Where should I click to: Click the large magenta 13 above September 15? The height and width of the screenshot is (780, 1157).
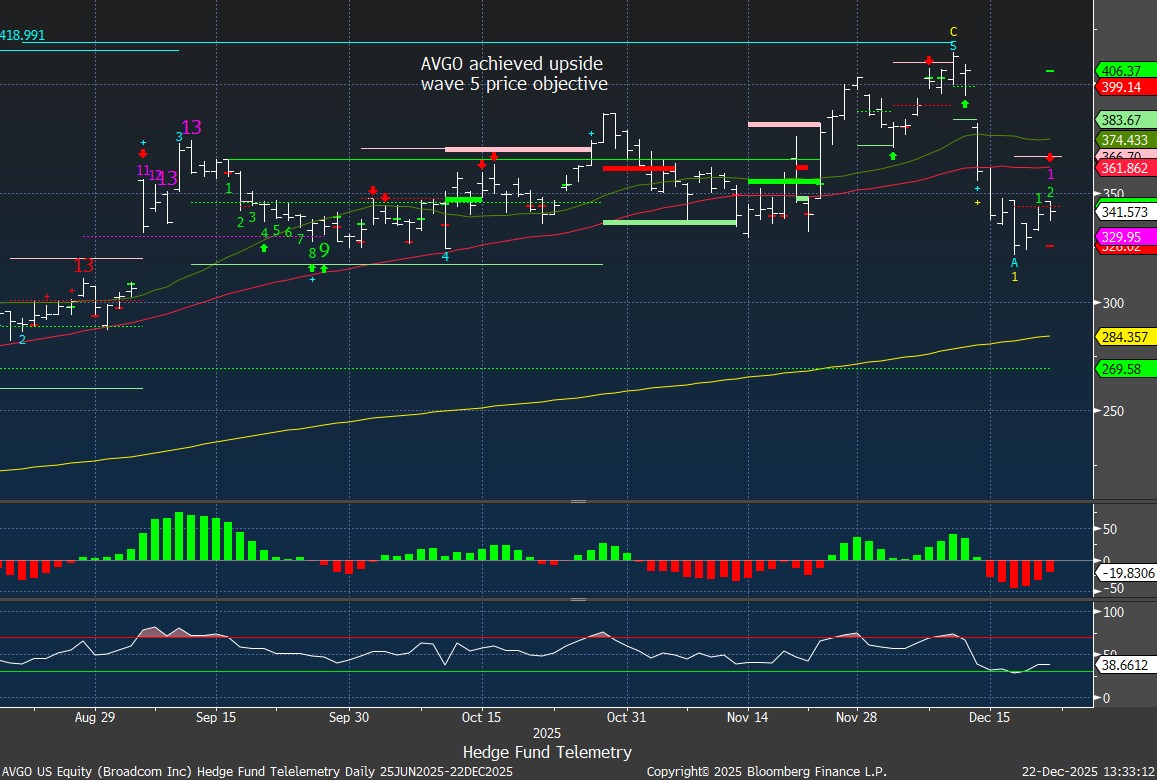[x=191, y=127]
